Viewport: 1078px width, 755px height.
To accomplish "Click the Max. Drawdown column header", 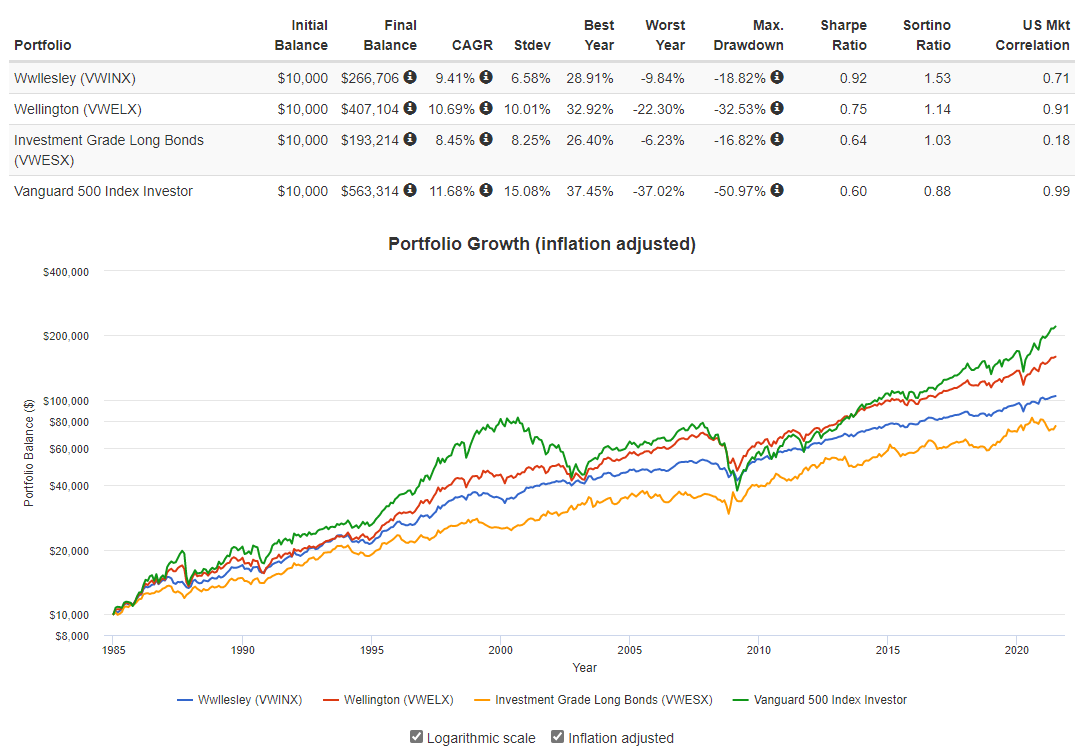I will 748,35.
